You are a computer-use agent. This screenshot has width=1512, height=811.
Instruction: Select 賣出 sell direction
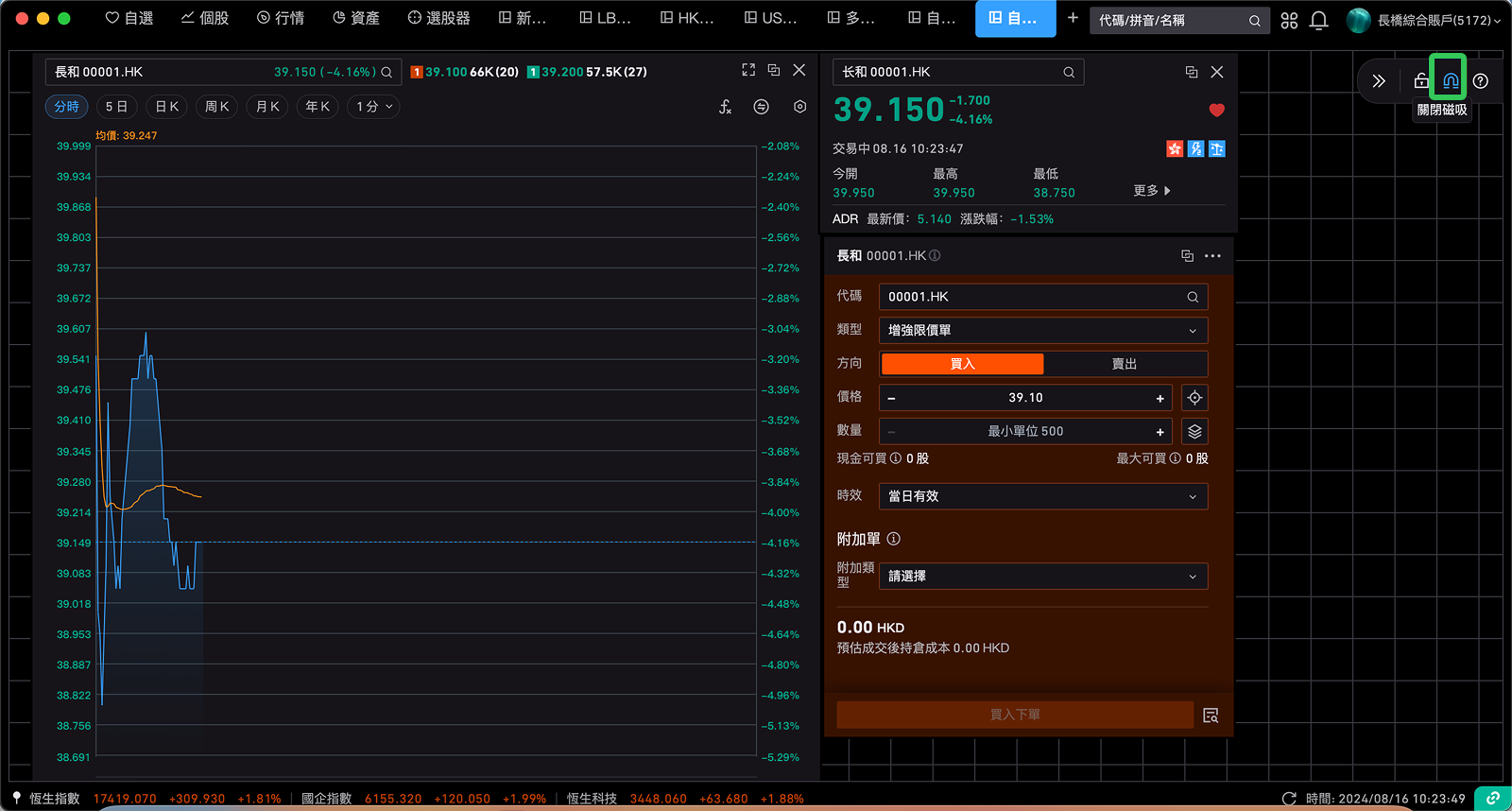tap(1125, 364)
